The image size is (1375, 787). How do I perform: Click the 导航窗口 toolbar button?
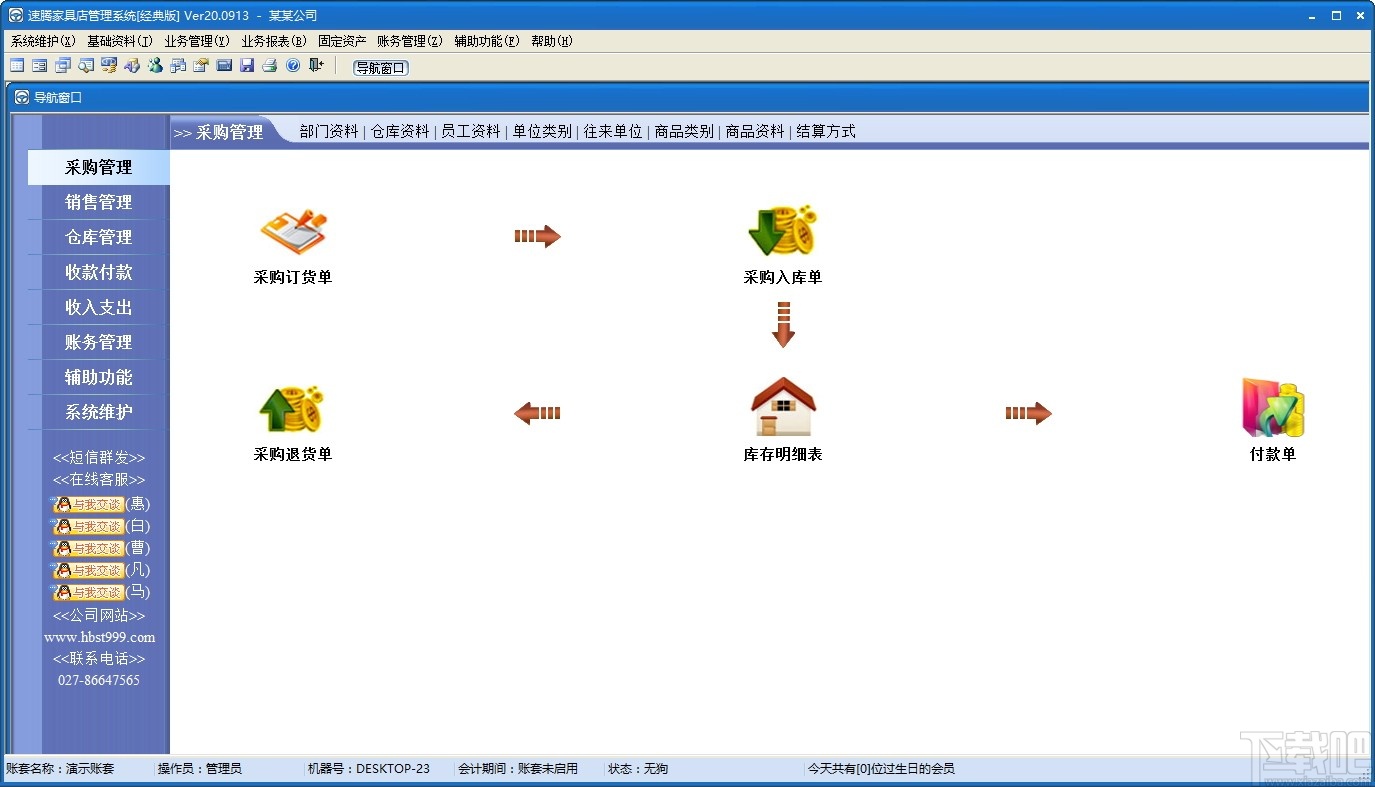tap(380, 68)
